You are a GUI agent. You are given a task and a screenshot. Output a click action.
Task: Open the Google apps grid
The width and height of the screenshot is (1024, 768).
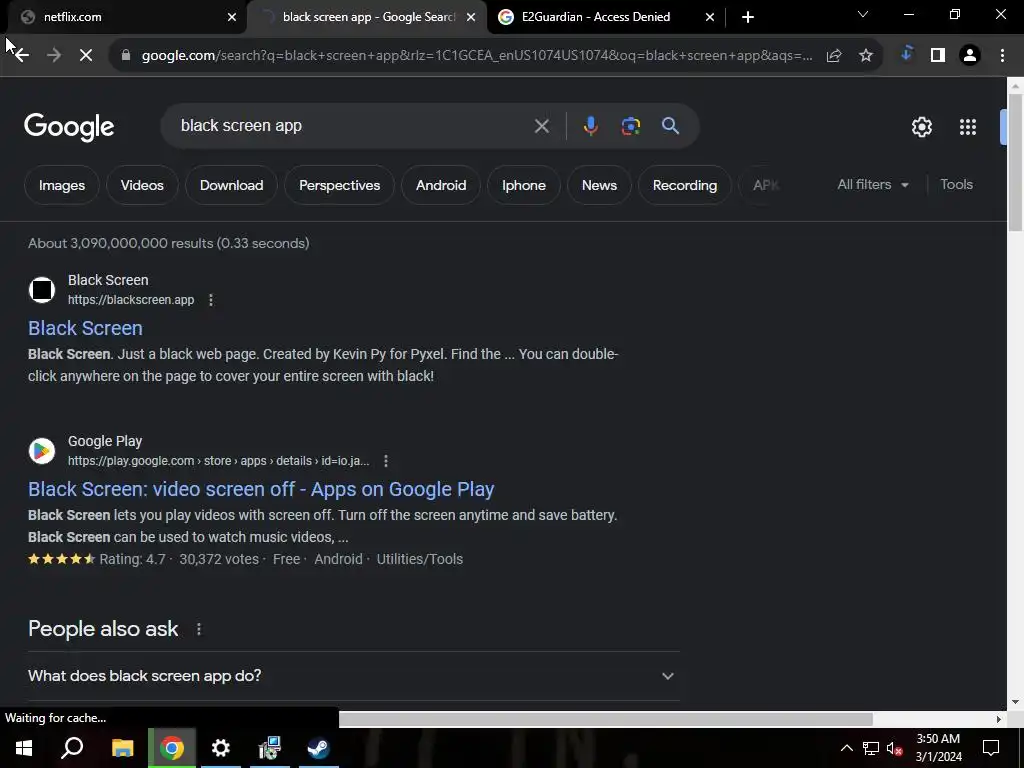click(x=968, y=127)
